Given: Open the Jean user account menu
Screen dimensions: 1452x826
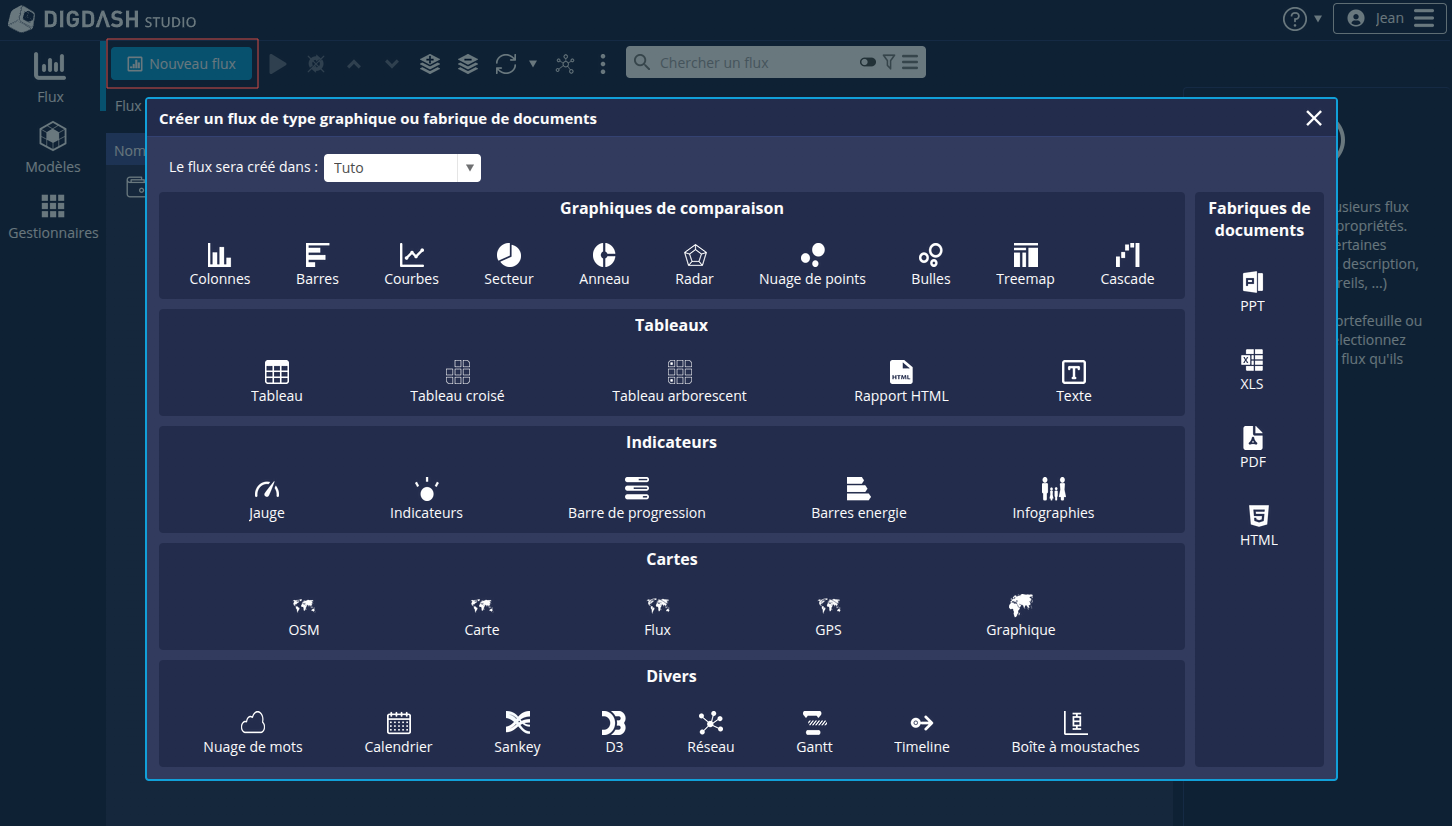Looking at the screenshot, I should (x=1390, y=19).
